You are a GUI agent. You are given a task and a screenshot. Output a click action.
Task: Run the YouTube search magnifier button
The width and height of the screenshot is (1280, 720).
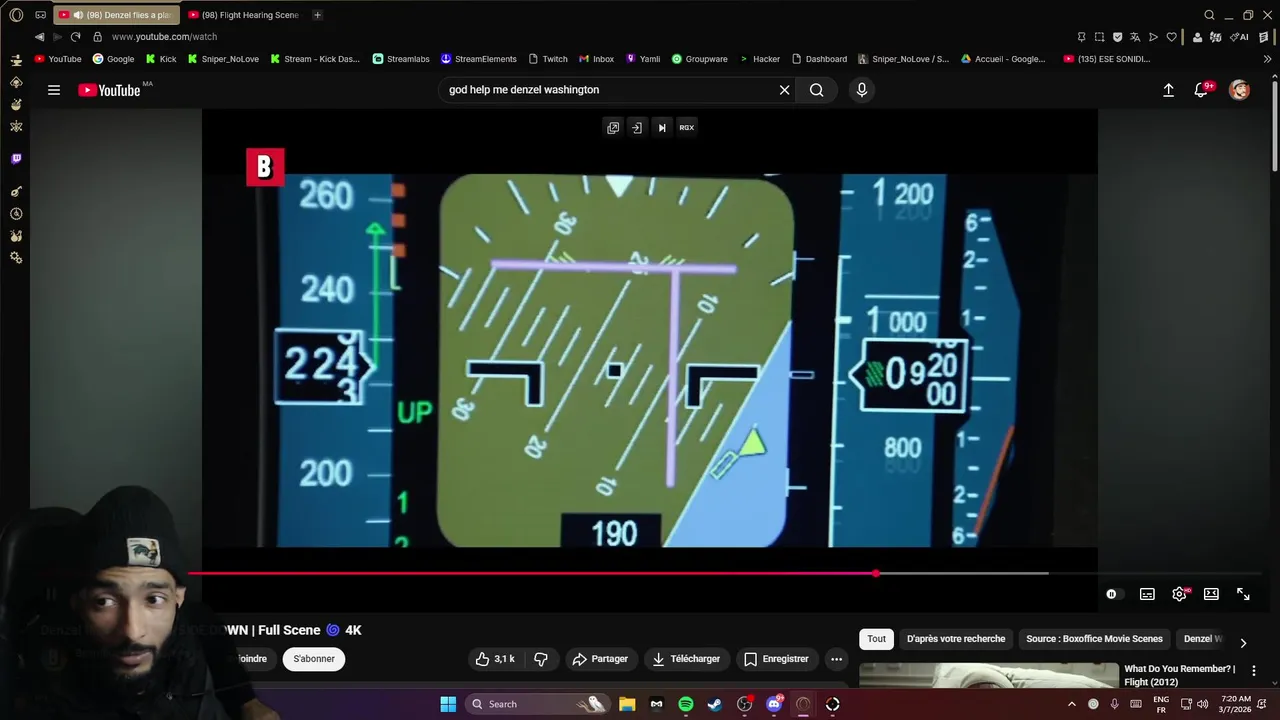pos(817,90)
